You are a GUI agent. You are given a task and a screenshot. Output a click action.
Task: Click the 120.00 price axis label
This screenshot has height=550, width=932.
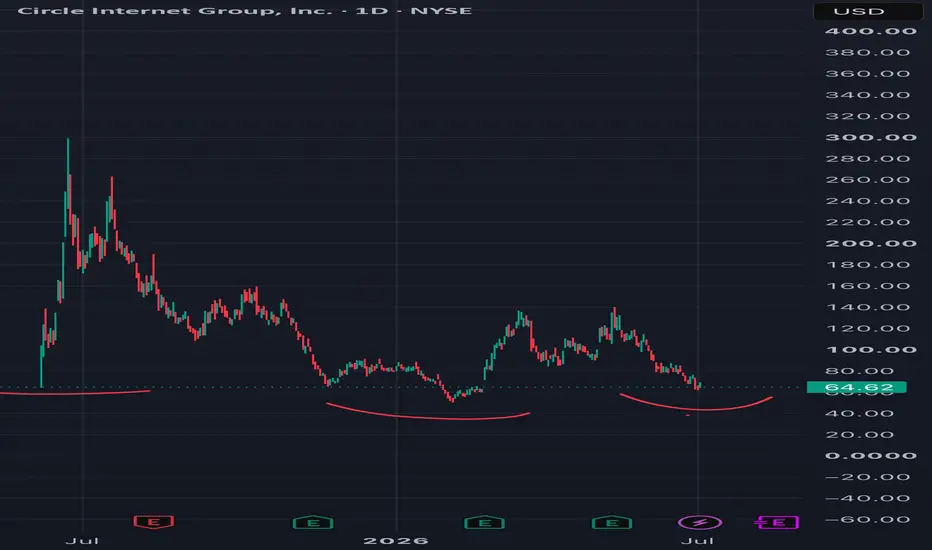click(868, 328)
